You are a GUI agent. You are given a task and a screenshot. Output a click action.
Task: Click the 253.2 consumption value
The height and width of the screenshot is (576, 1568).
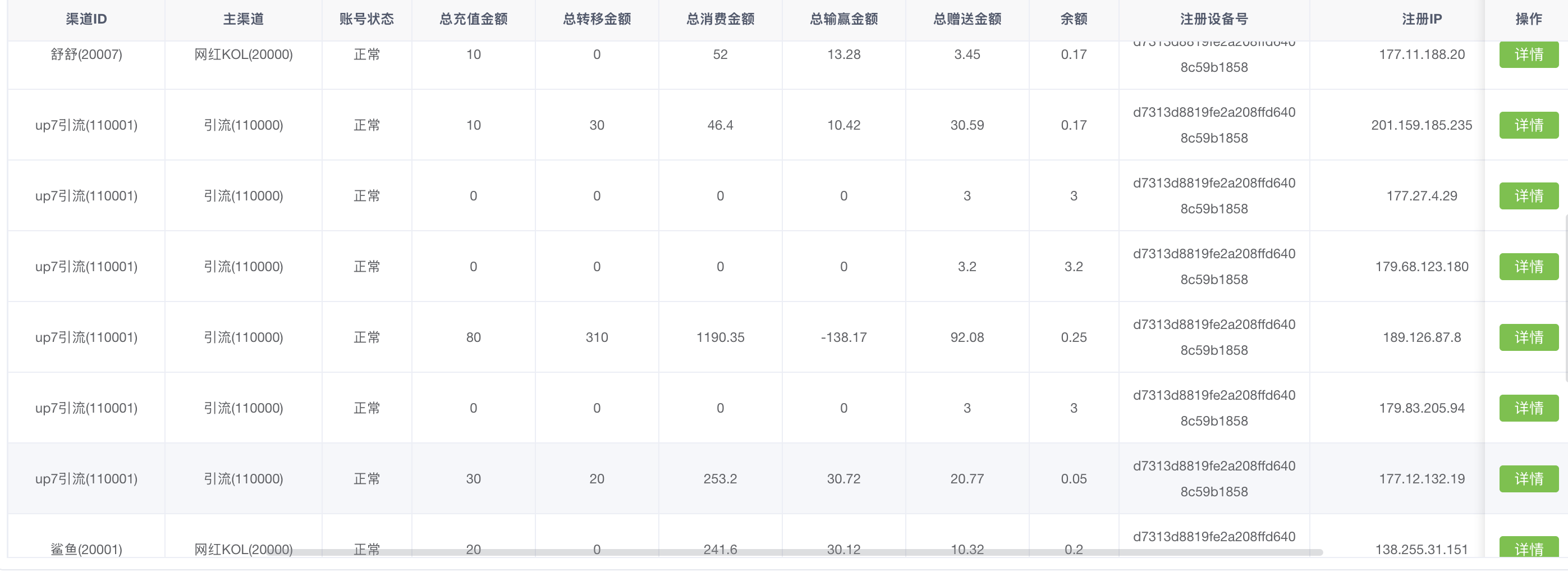click(720, 478)
